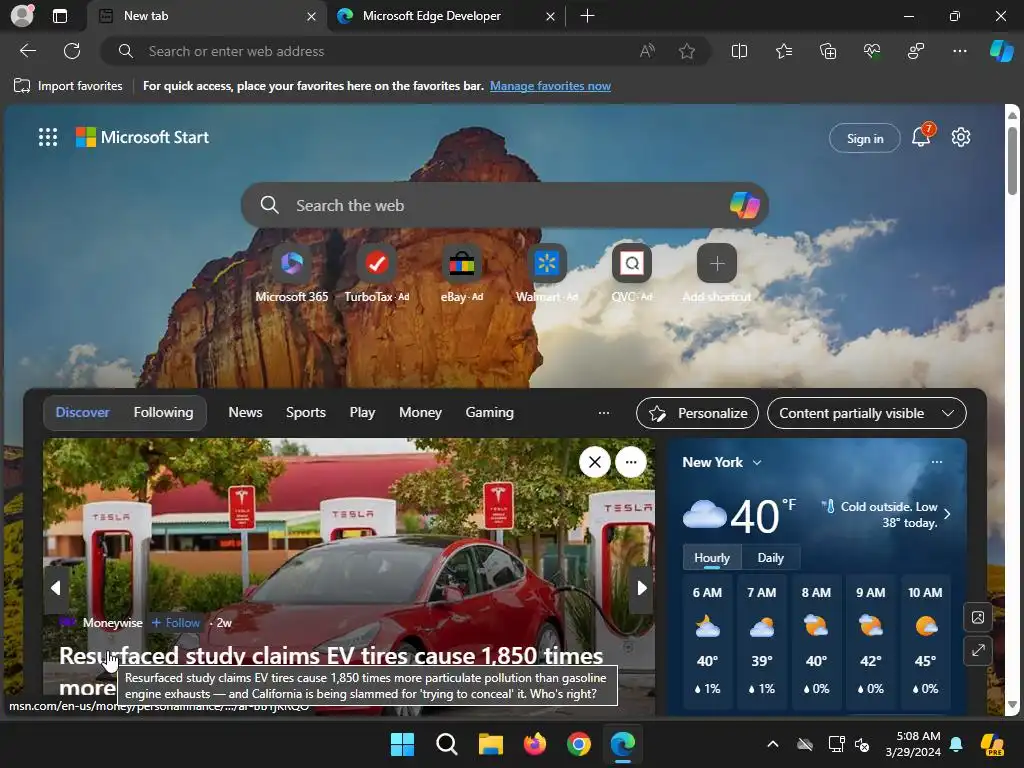
Task: Go back with the back arrow
Action: click(x=28, y=51)
